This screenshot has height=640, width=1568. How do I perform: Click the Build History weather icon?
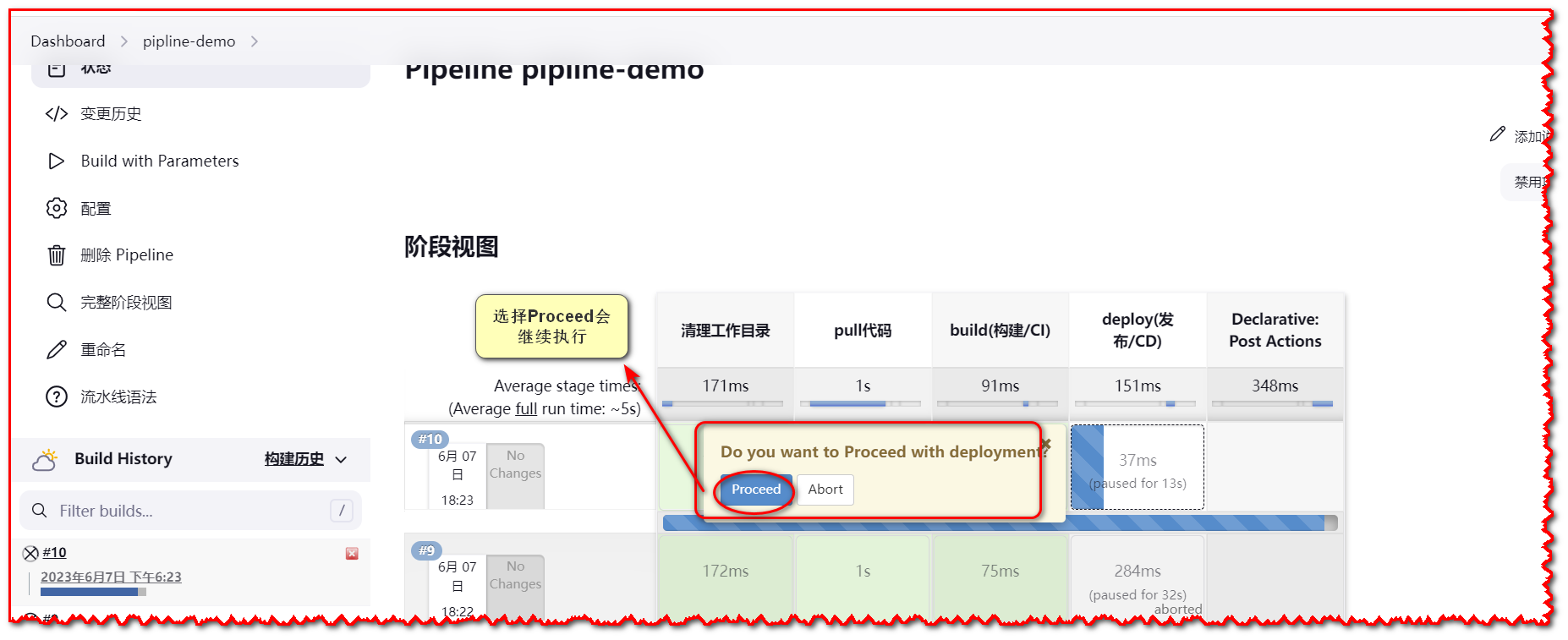(45, 459)
